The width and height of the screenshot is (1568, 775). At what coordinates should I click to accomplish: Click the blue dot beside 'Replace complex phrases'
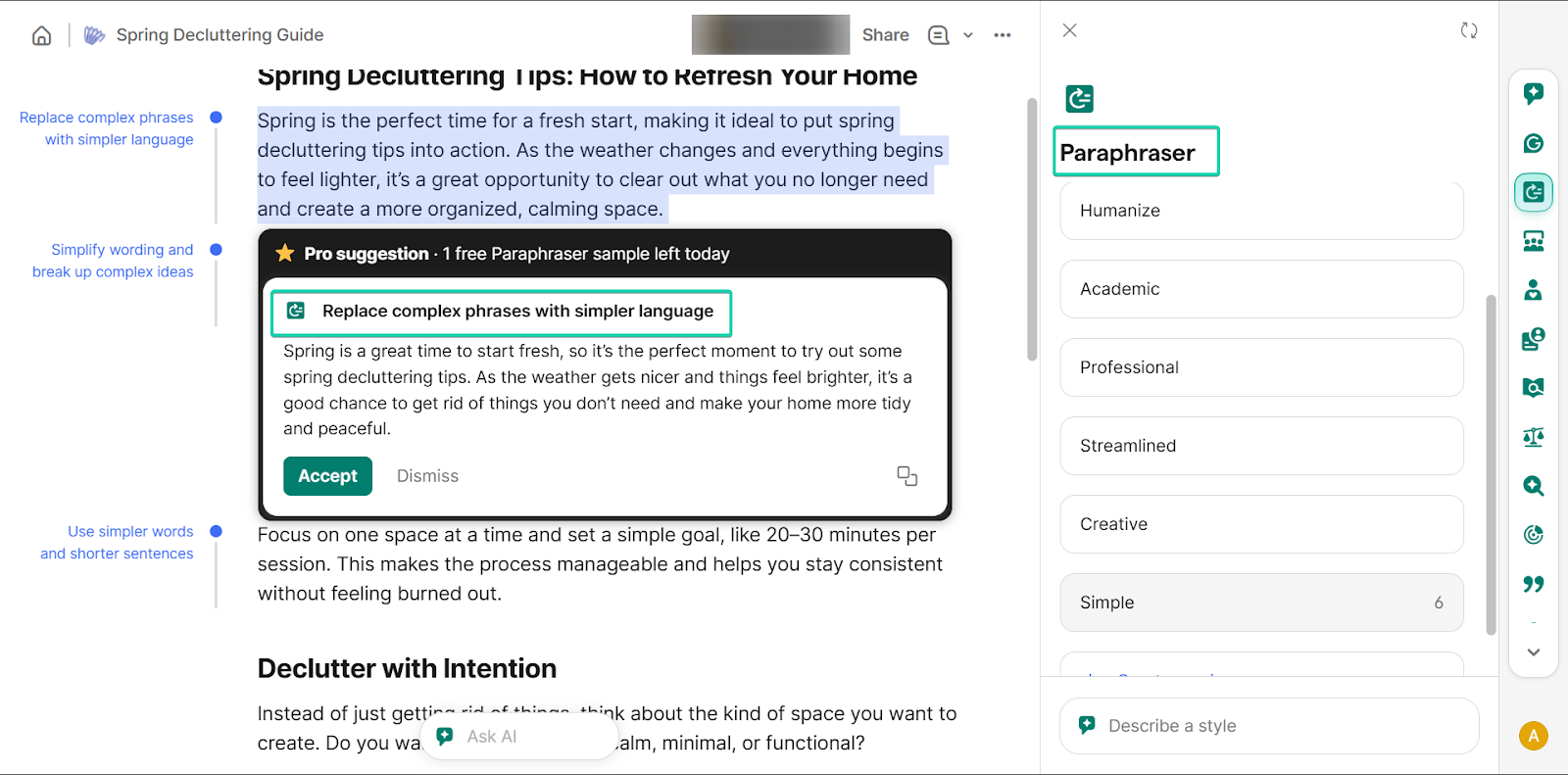click(217, 118)
